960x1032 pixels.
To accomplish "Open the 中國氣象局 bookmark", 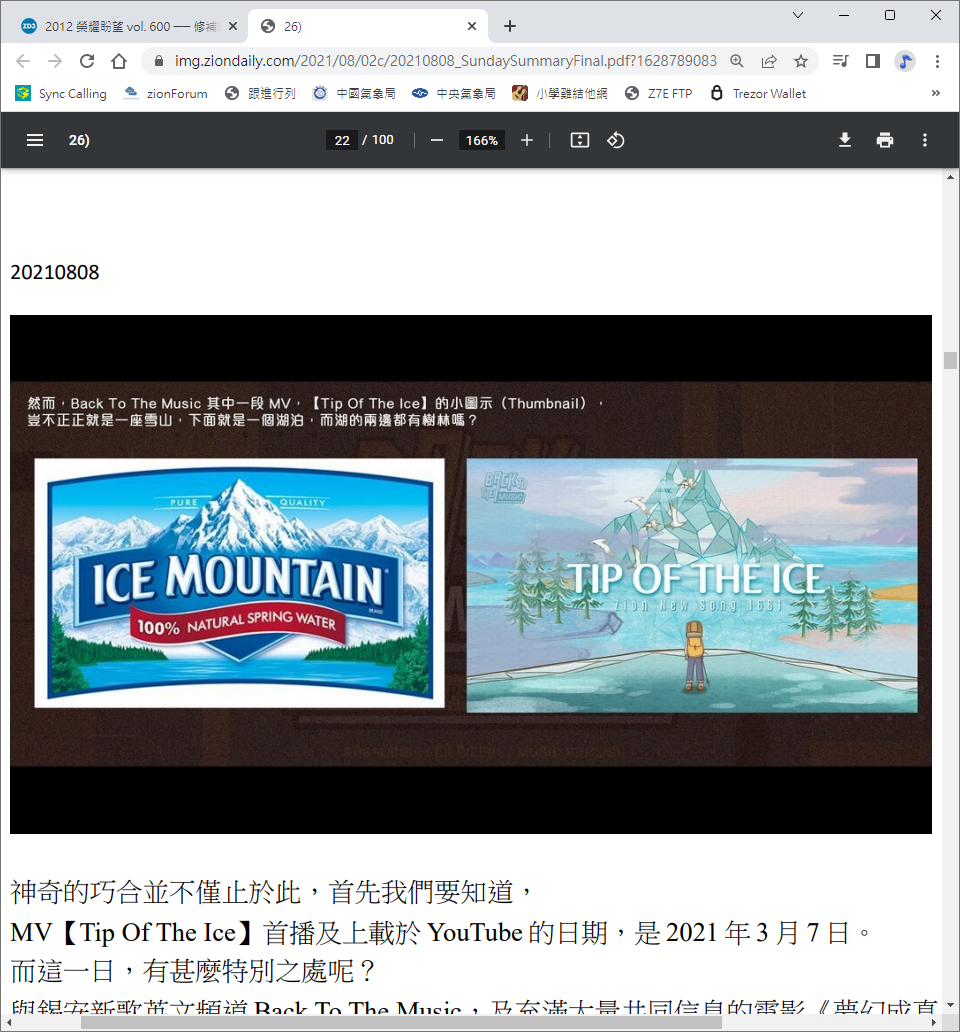I will pyautogui.click(x=355, y=93).
